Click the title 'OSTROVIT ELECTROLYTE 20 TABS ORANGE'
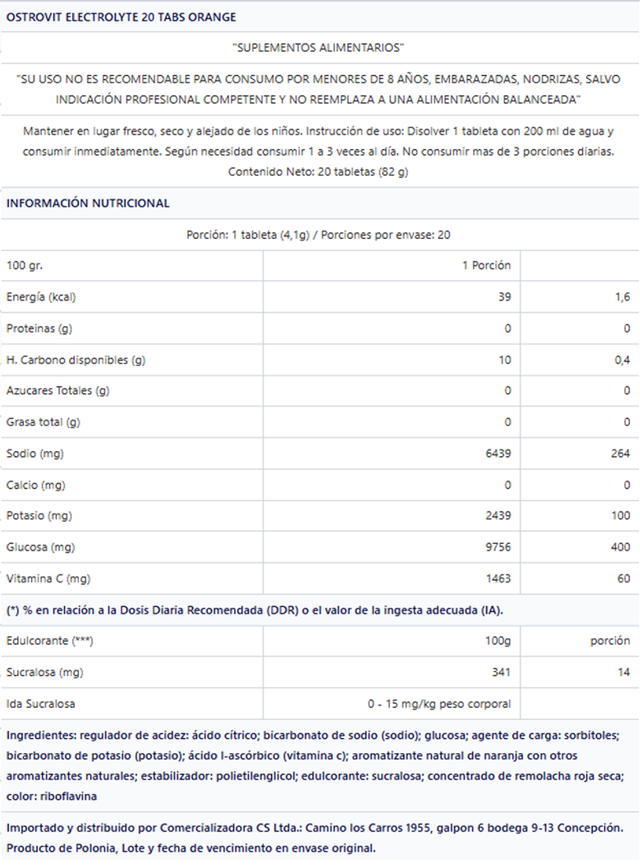The width and height of the screenshot is (640, 865). pyautogui.click(x=121, y=17)
